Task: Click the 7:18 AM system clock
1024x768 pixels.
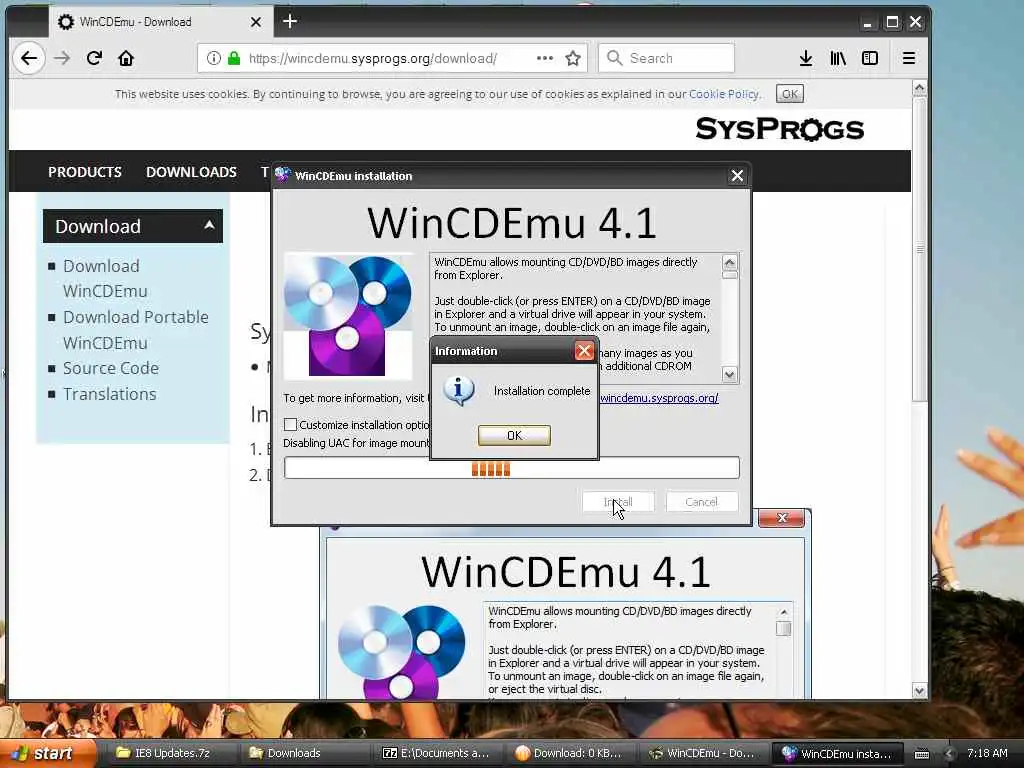Action: click(x=987, y=753)
